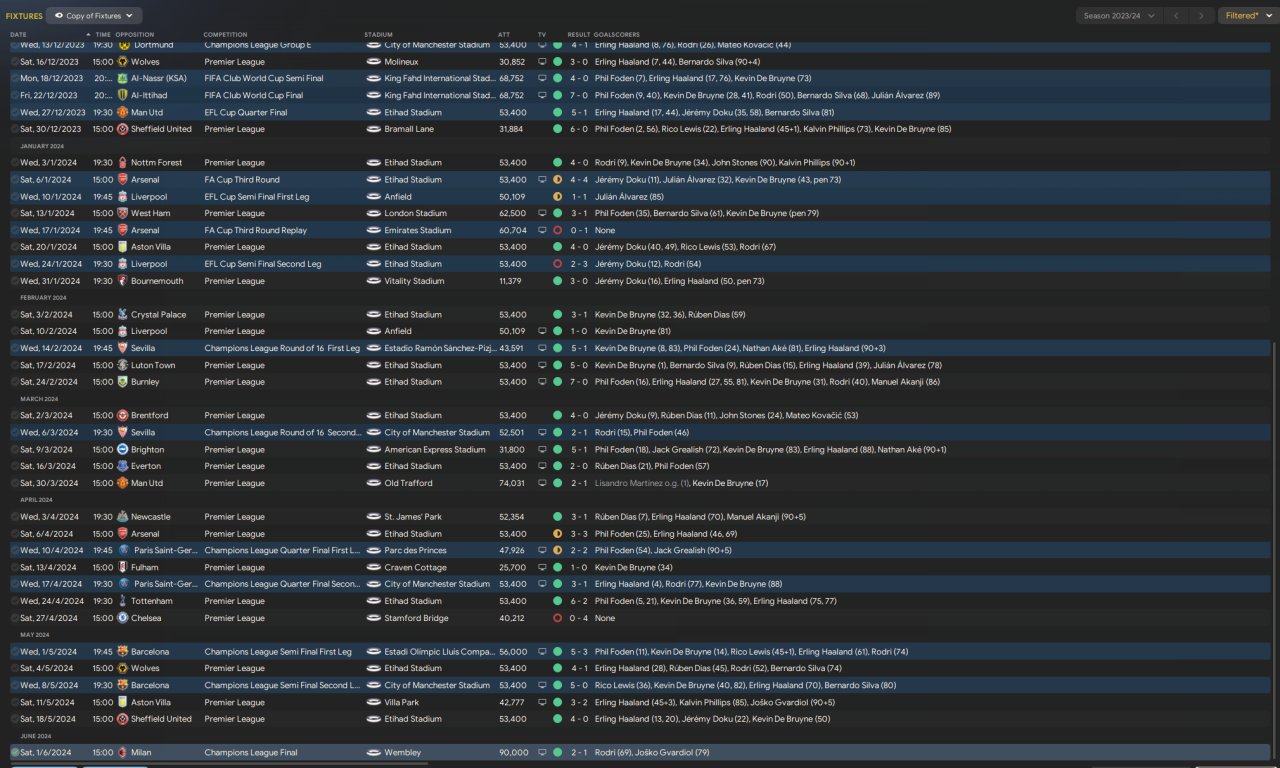Click the 74,031 attendance value
The width and height of the screenshot is (1280, 768).
(512, 483)
